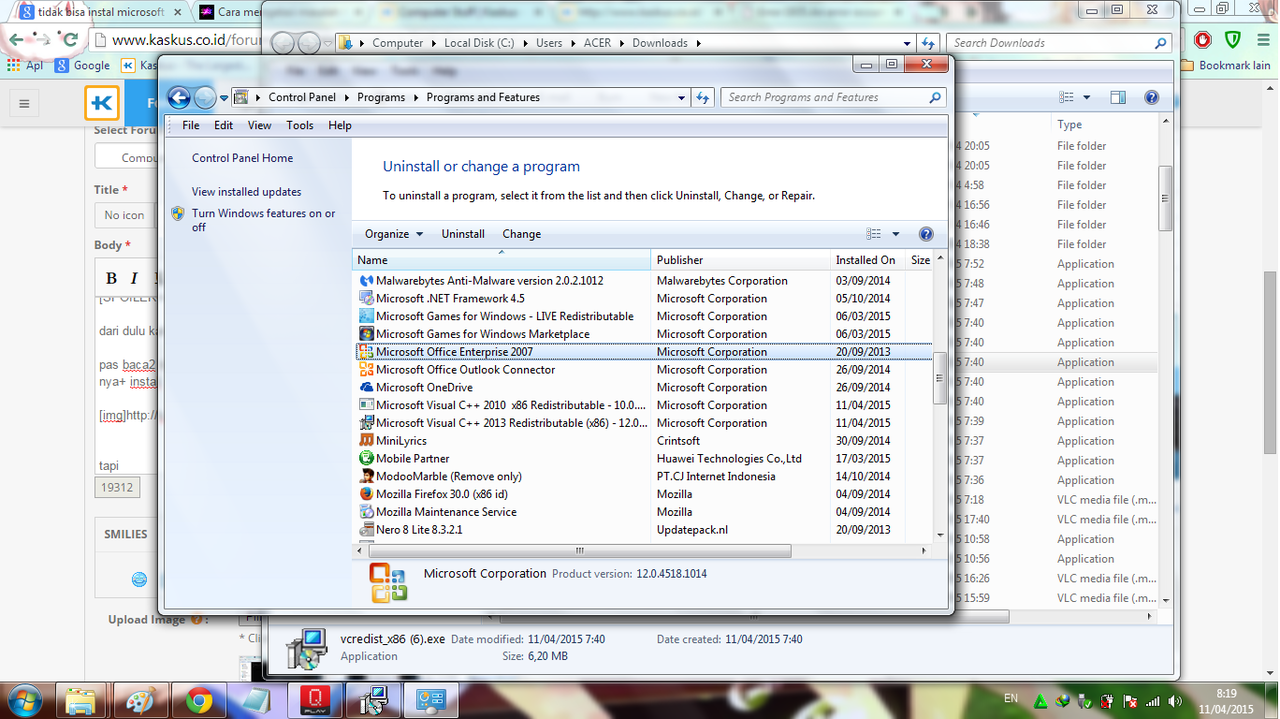
Task: Click Turn Windows features on or off
Action: pyautogui.click(x=264, y=220)
